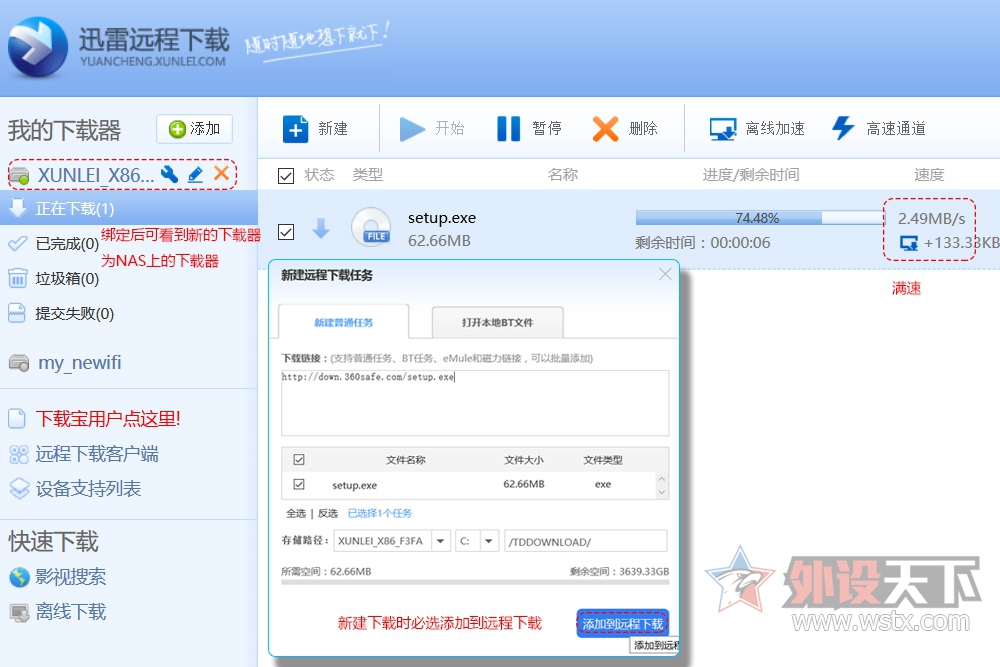Viewport: 1000px width, 667px height.
Task: Open XUNLEI_X86_F3FA storage device dropdown
Action: 441,541
